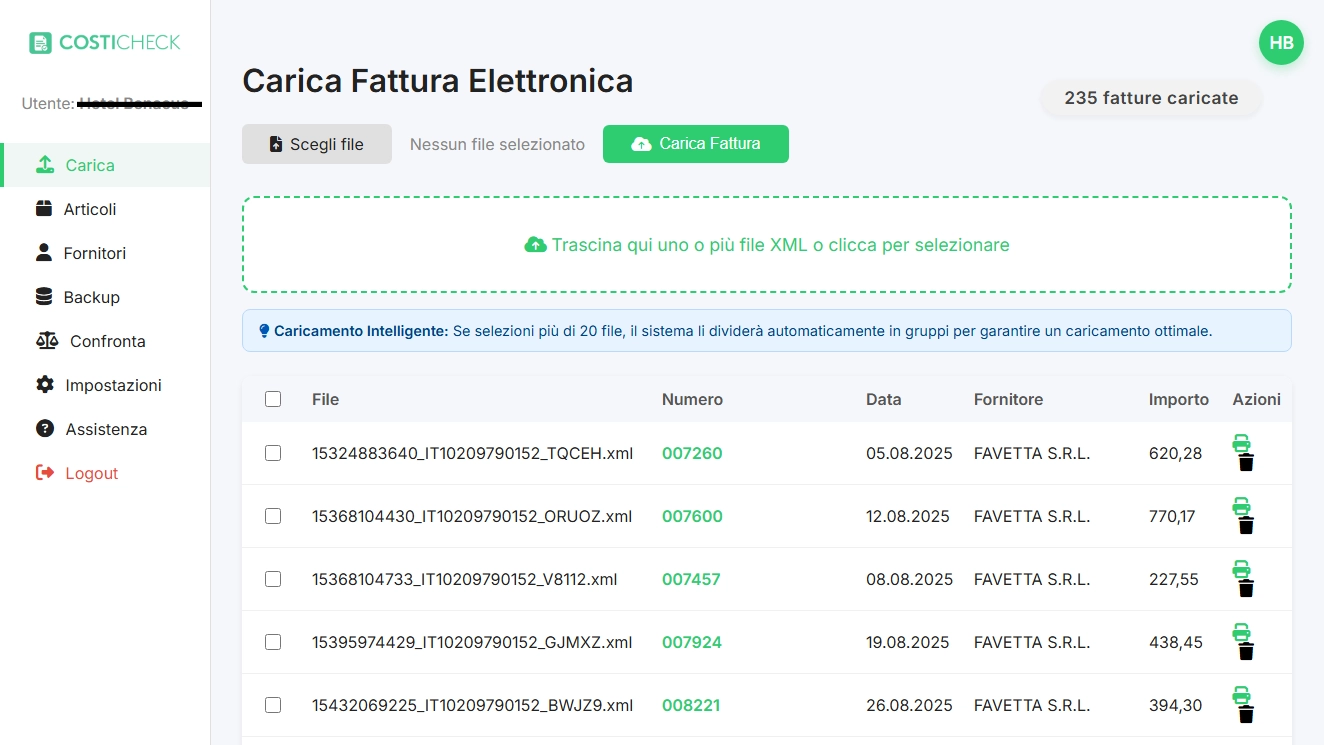Viewport: 1324px width, 745px height.
Task: Open the Fornitori section
Action: tap(105, 253)
